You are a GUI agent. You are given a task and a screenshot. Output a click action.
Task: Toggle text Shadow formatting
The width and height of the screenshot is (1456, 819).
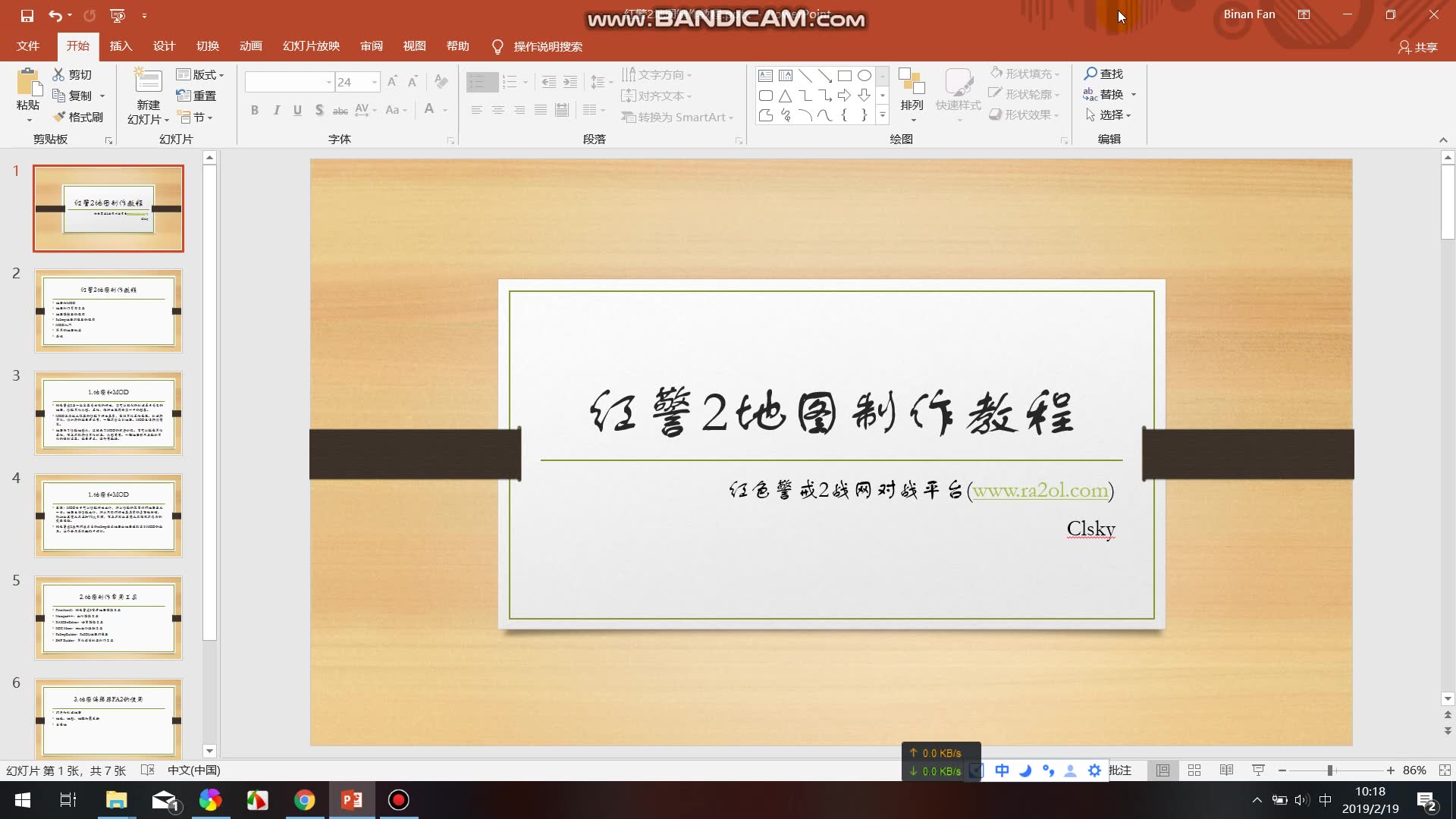point(319,111)
